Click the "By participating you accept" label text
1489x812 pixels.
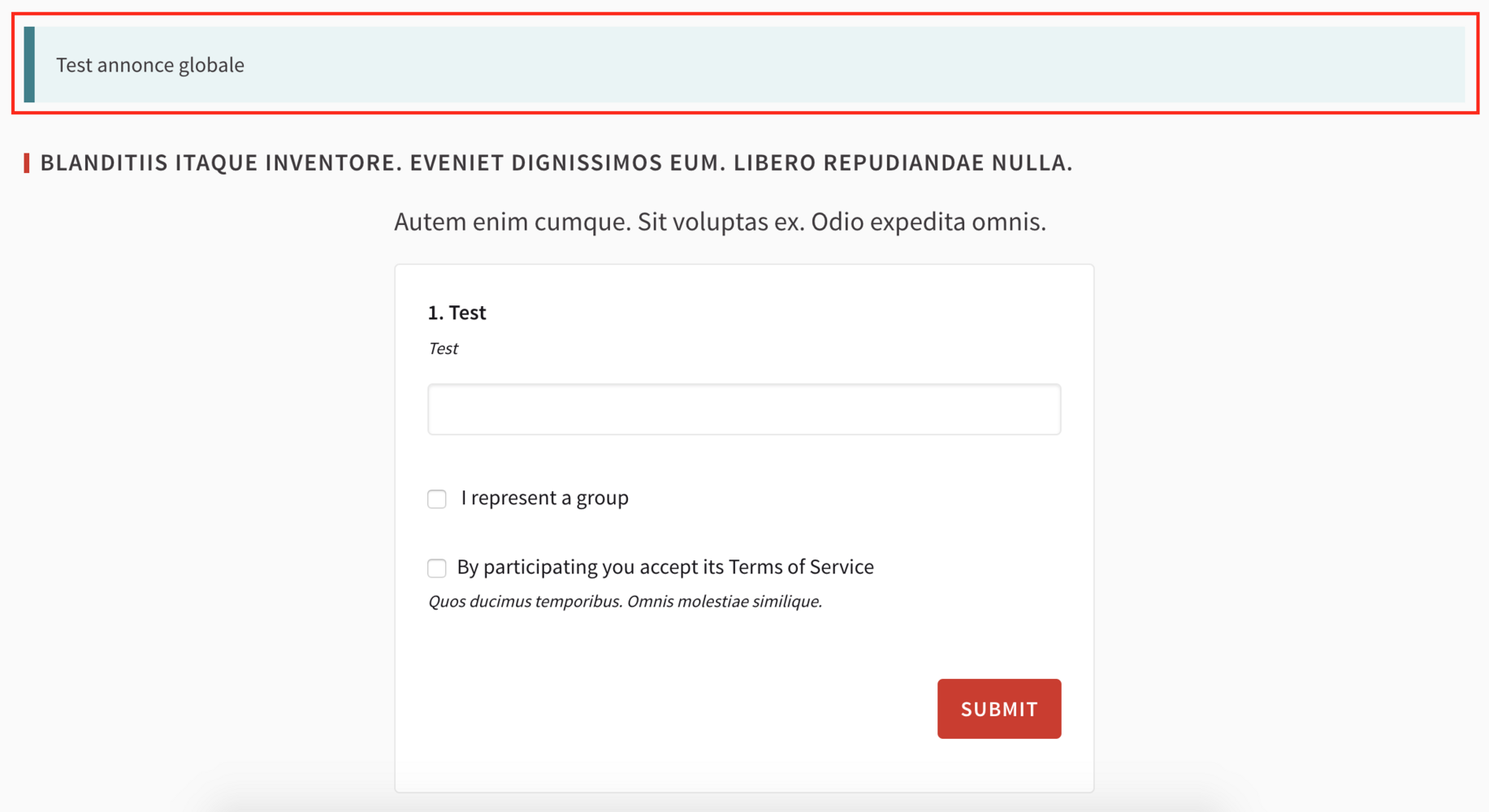pos(591,567)
